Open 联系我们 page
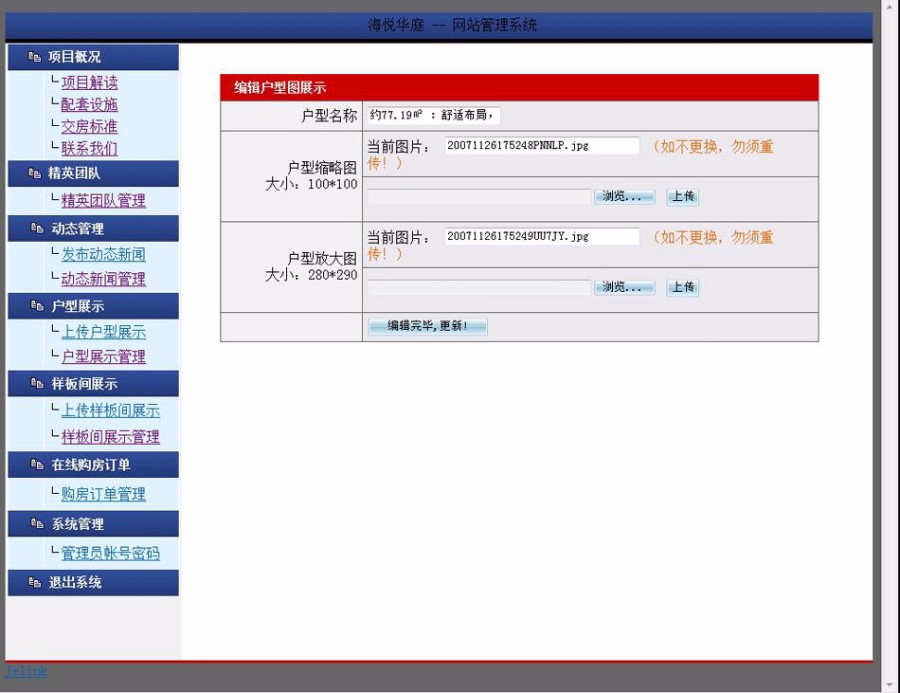900x693 pixels. (89, 149)
